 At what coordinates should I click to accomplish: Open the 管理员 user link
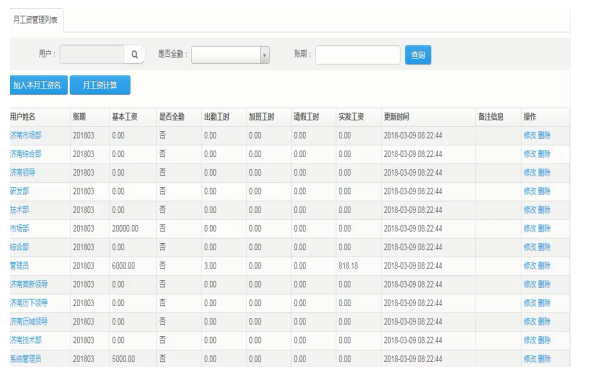20,266
